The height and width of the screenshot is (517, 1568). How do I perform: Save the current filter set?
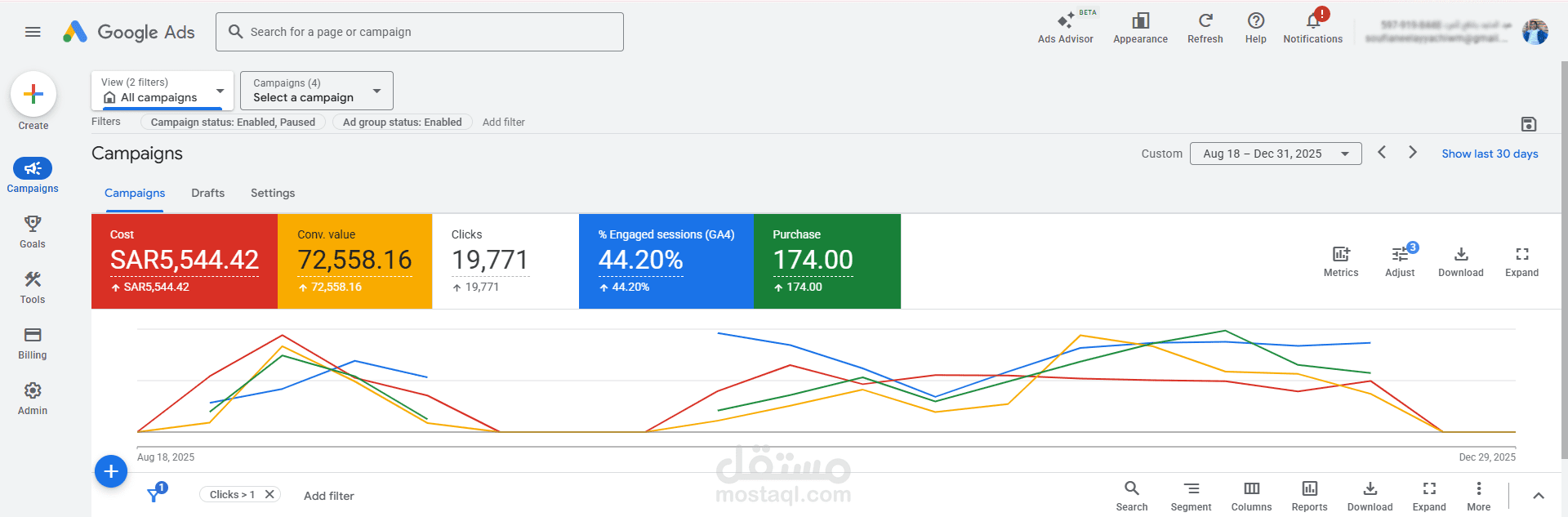[1529, 124]
